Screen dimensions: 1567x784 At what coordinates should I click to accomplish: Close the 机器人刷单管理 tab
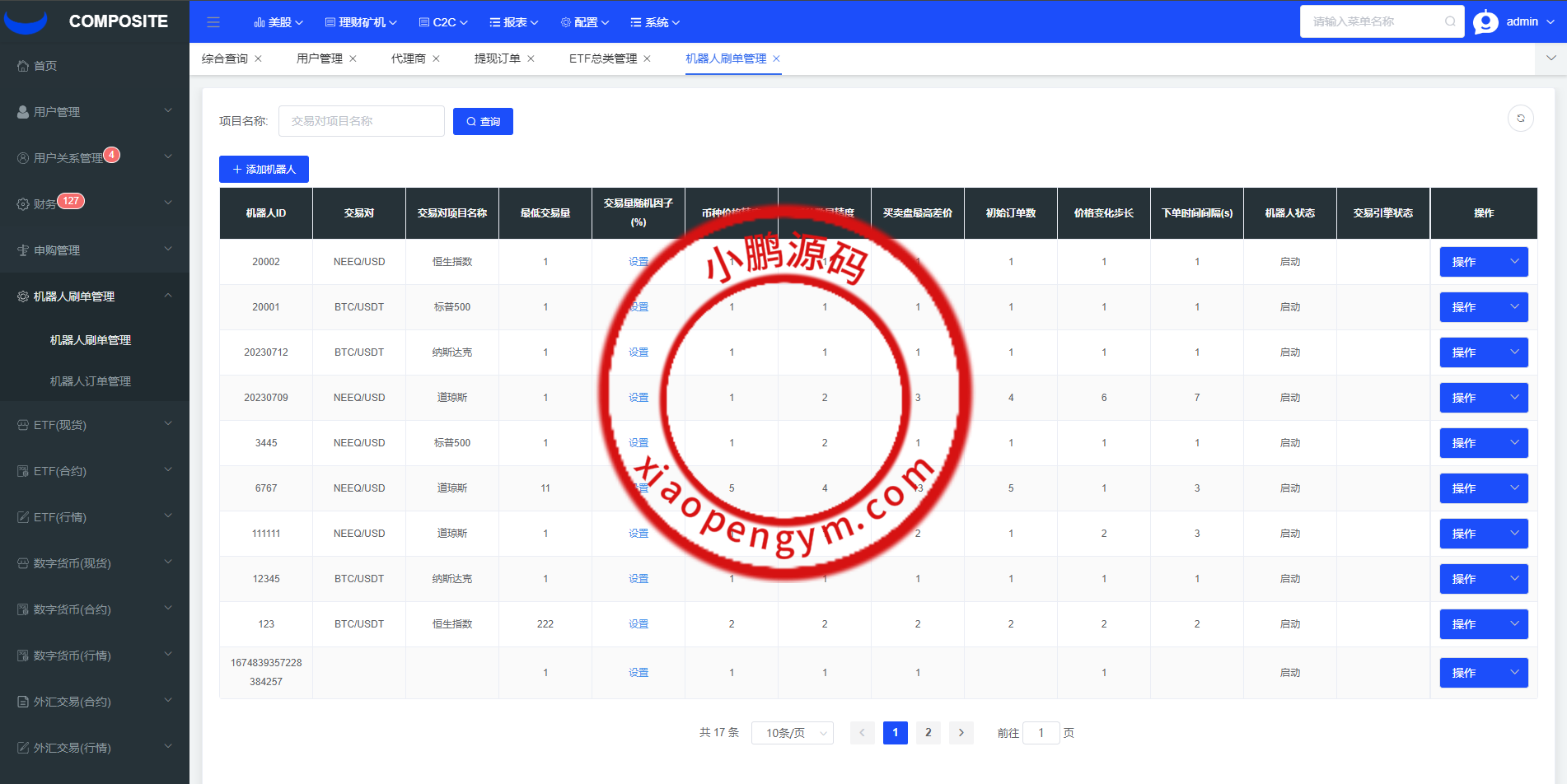776,58
